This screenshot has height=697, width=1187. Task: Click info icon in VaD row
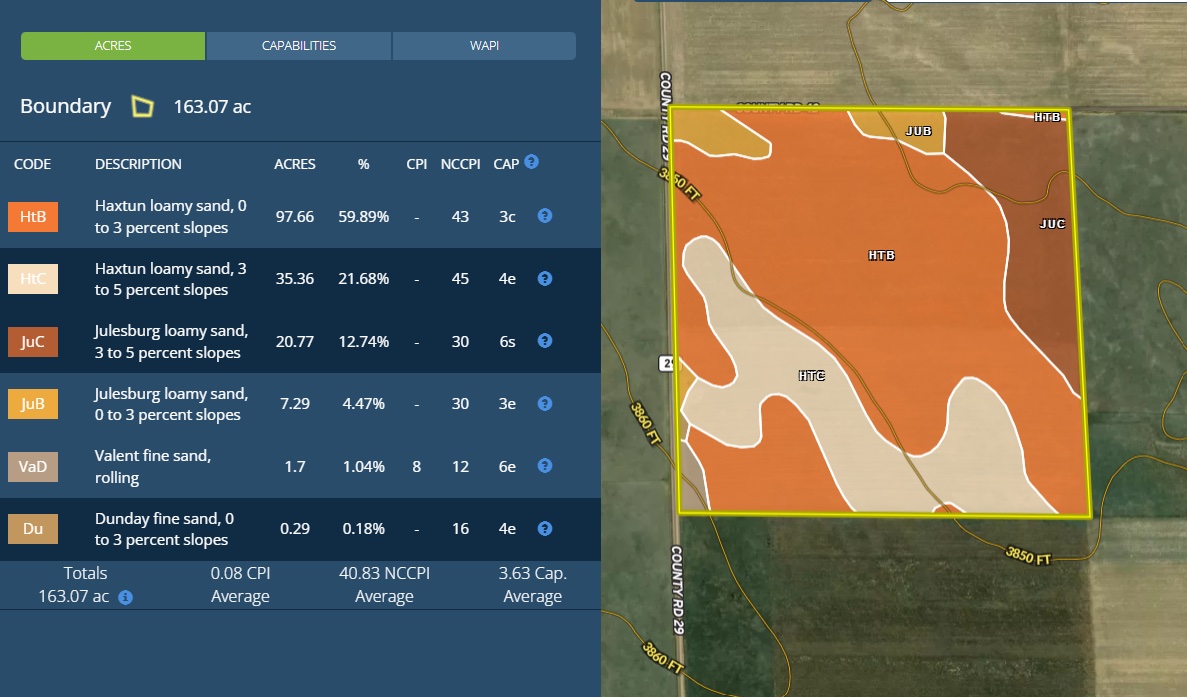545,466
